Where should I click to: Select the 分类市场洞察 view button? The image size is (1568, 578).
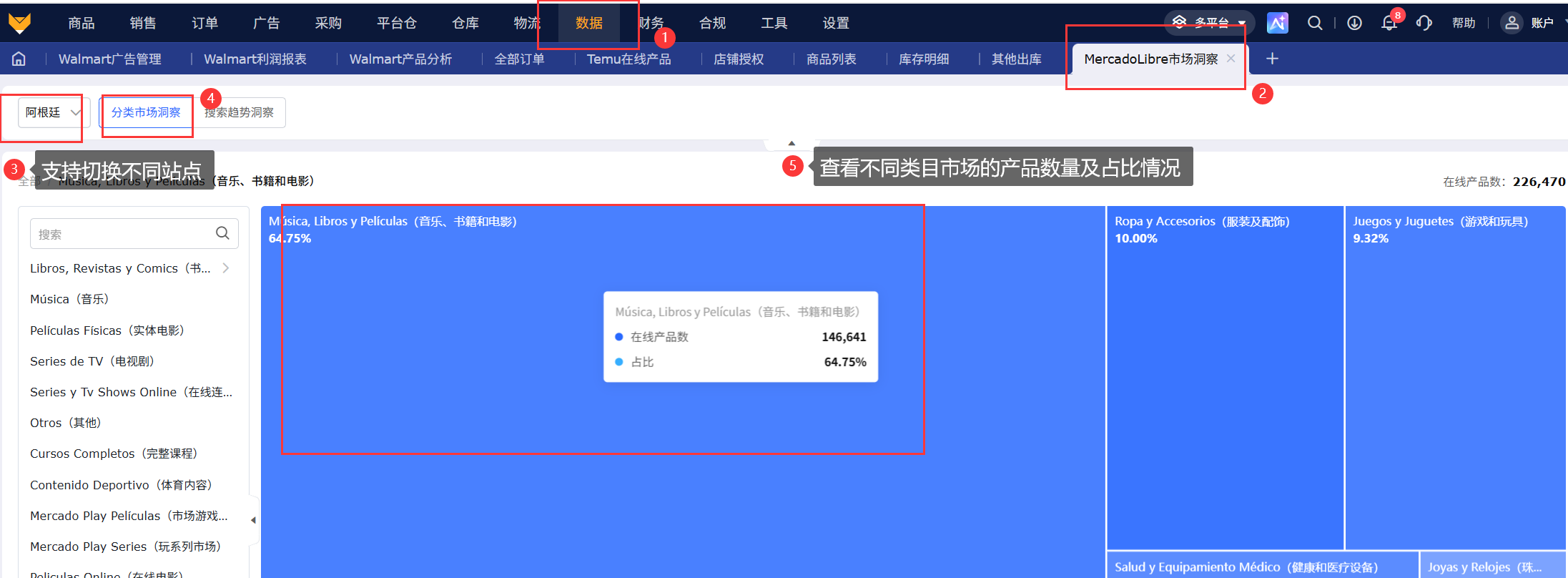click(146, 112)
